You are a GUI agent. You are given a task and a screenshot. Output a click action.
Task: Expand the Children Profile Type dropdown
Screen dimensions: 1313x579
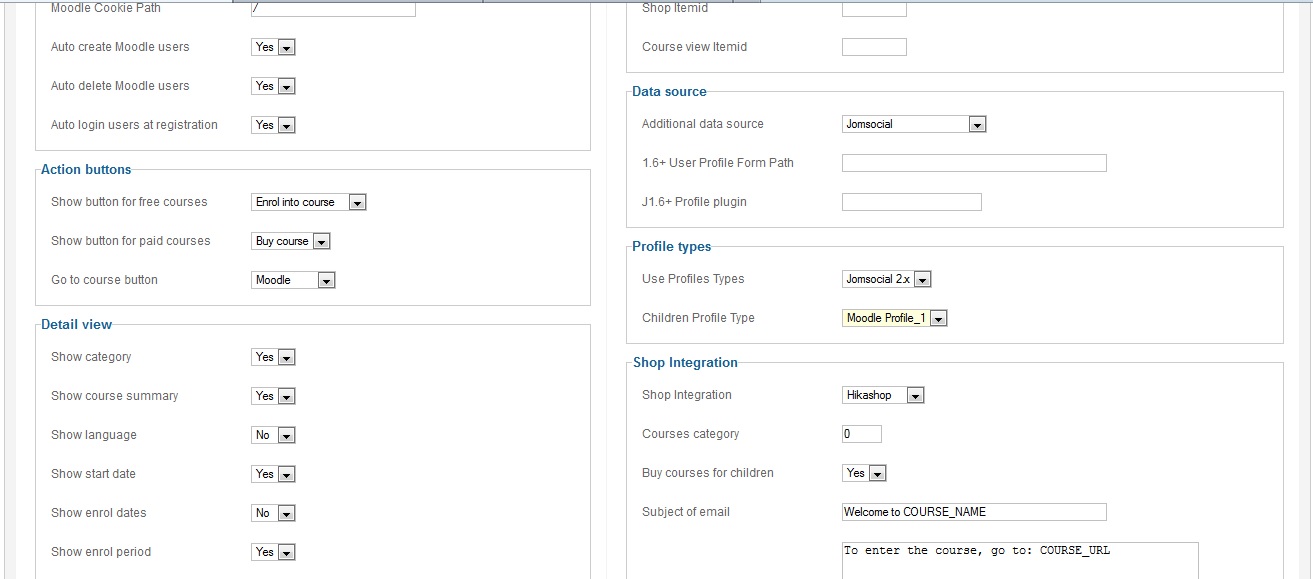coord(895,318)
